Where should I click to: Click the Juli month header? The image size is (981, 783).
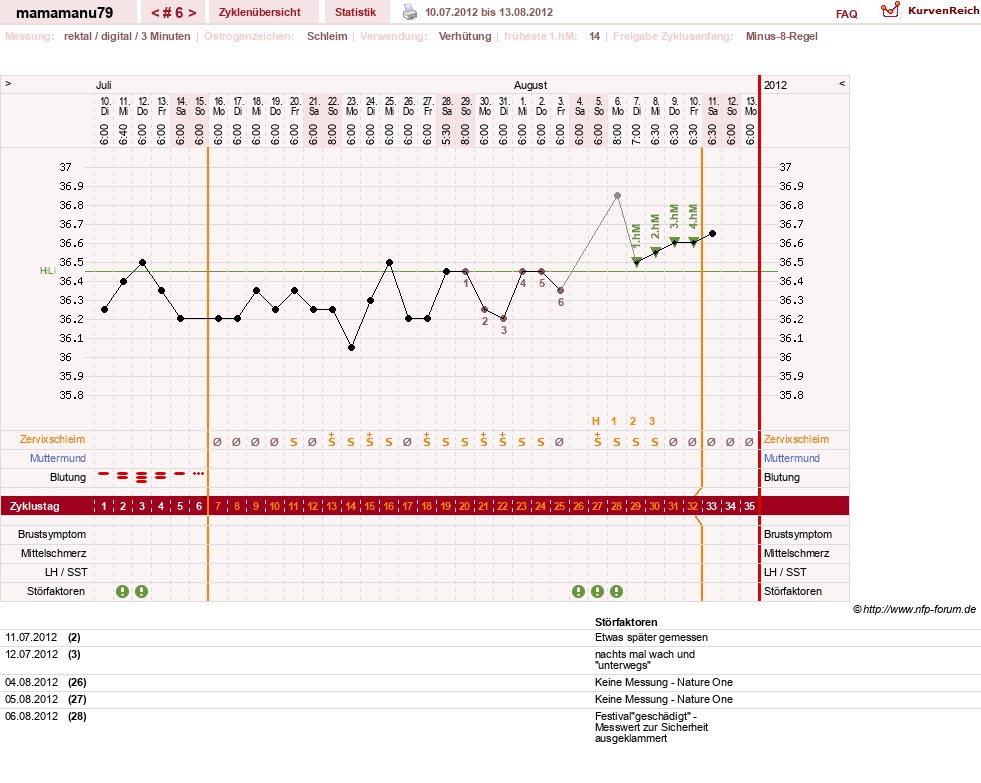(104, 85)
